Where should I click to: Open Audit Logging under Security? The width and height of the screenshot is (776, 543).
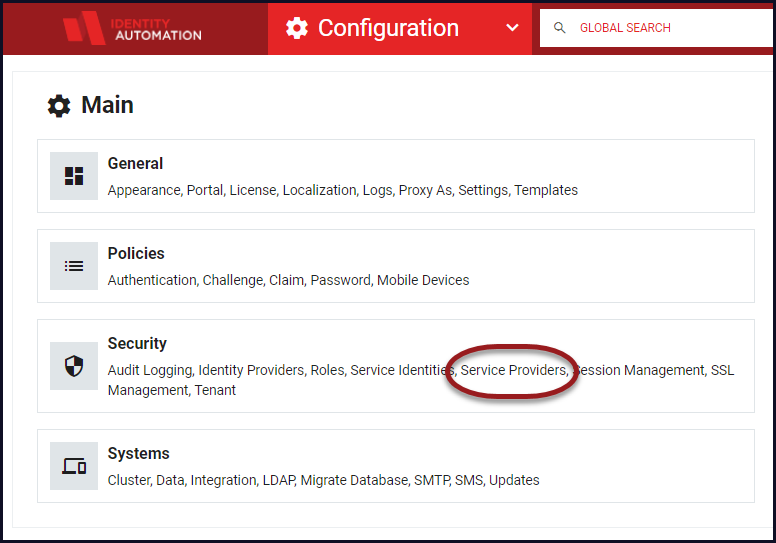150,371
